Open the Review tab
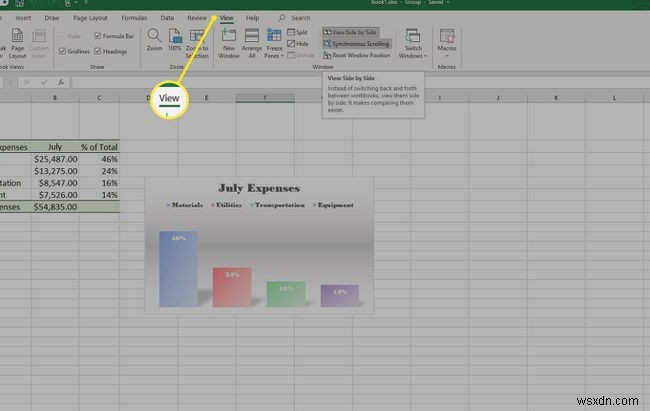The image size is (650, 411). 196,18
